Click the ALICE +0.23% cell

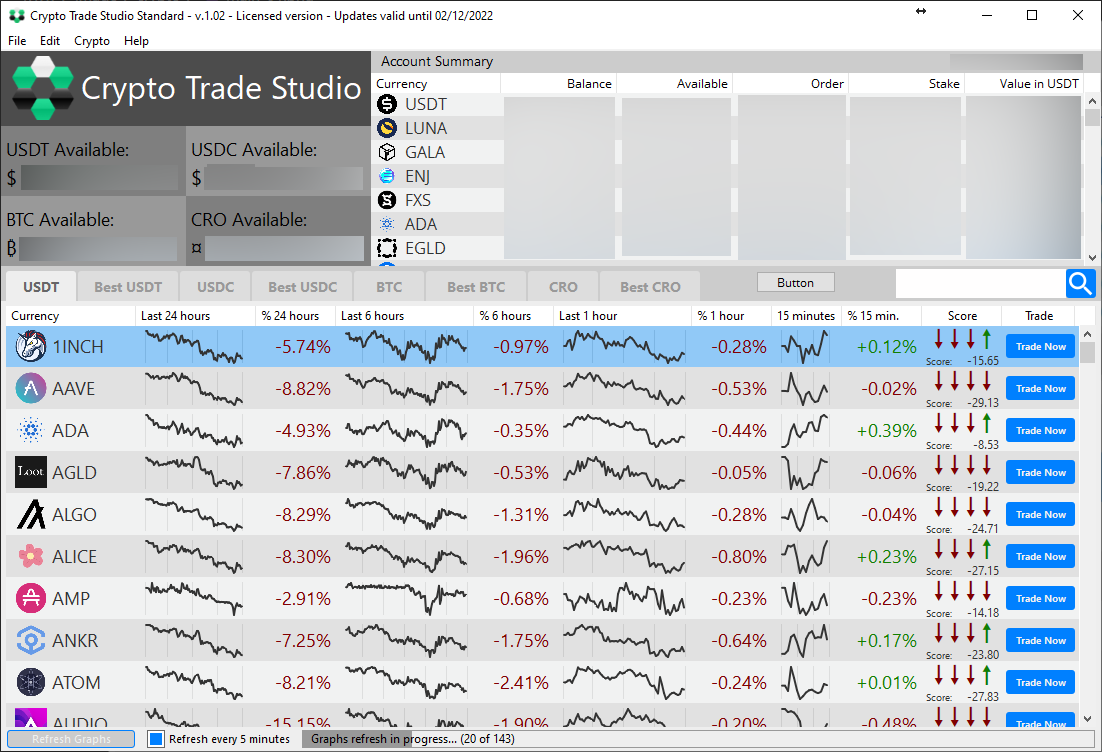coord(886,557)
